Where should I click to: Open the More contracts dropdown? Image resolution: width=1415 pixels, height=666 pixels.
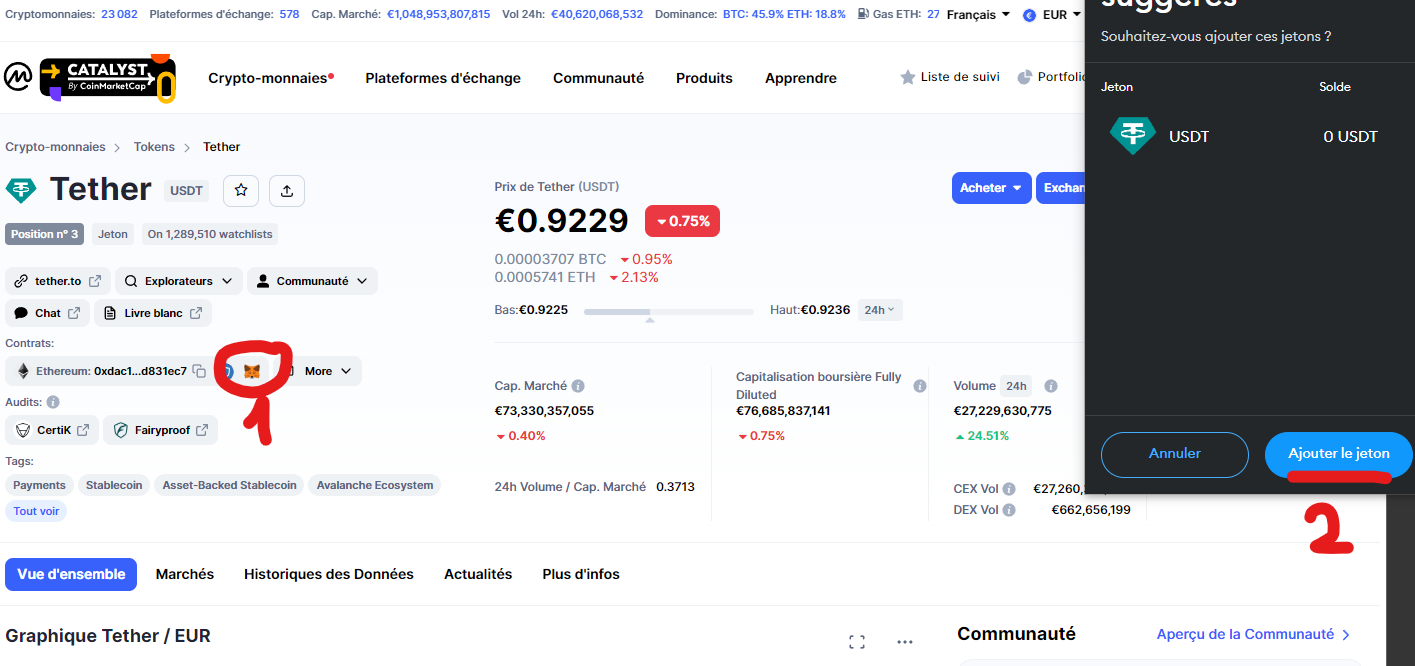pos(328,371)
